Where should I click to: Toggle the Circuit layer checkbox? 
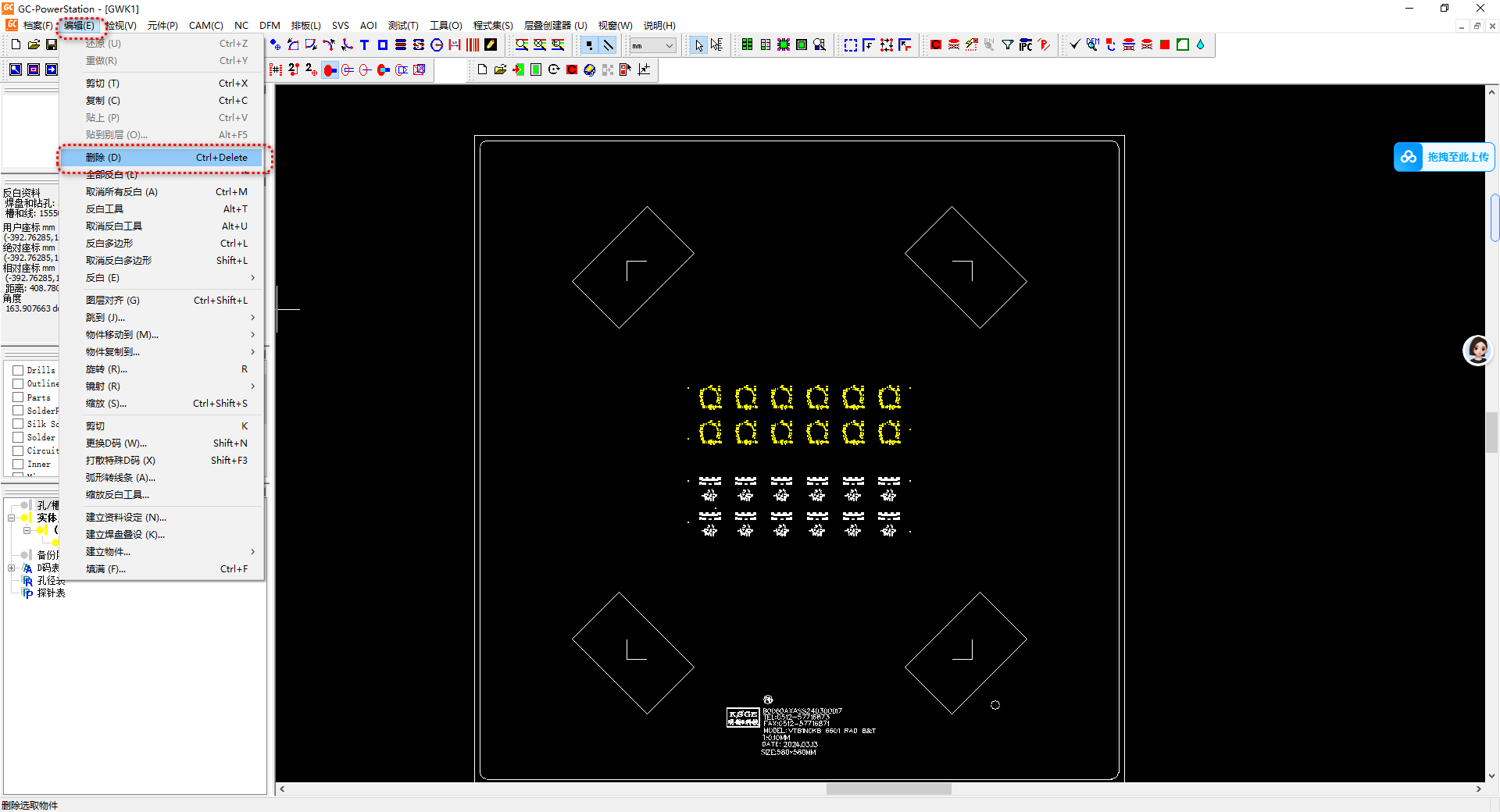coord(18,451)
